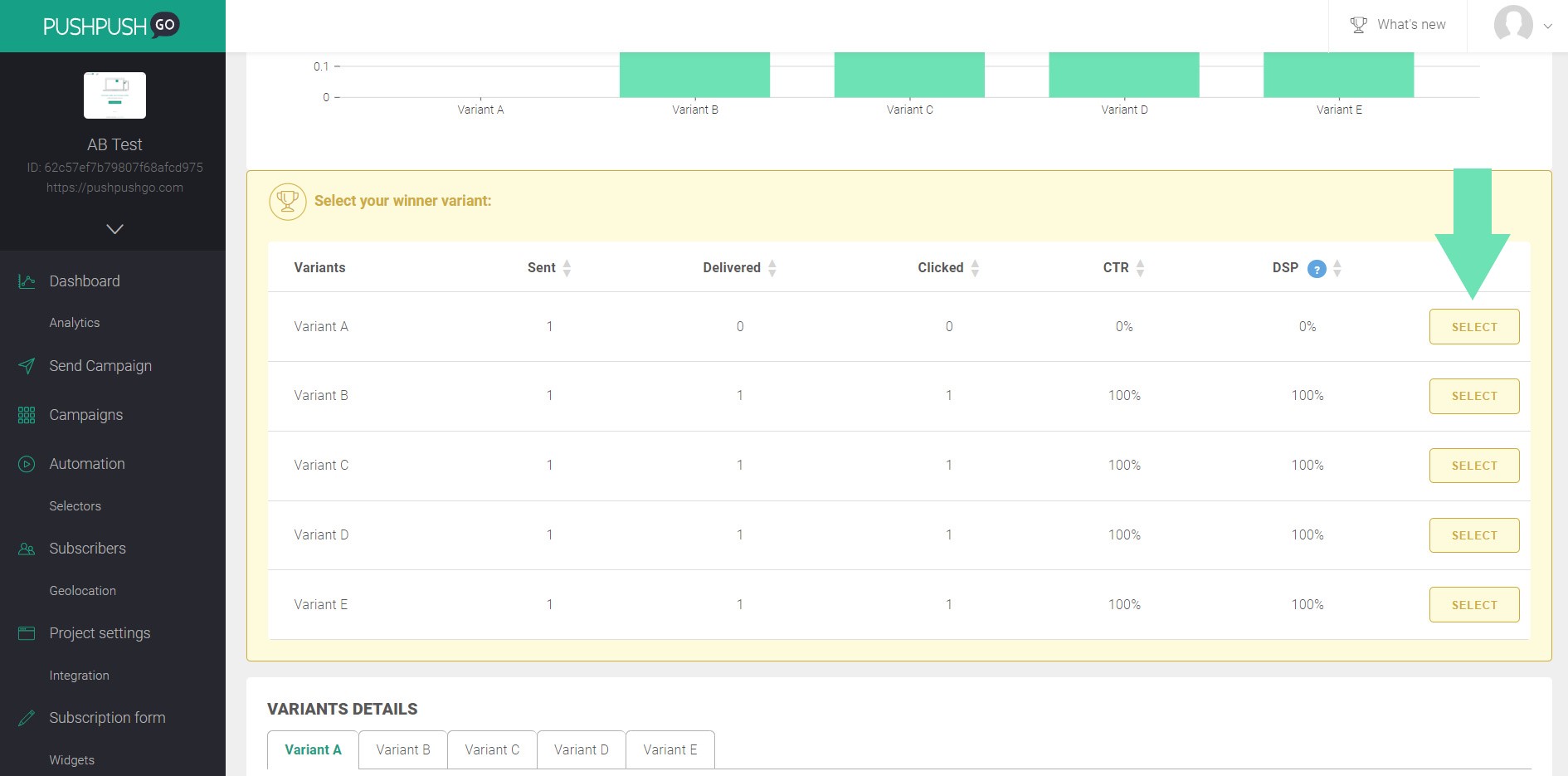This screenshot has height=776, width=1568.
Task: Click the Variants column header
Action: (x=319, y=267)
